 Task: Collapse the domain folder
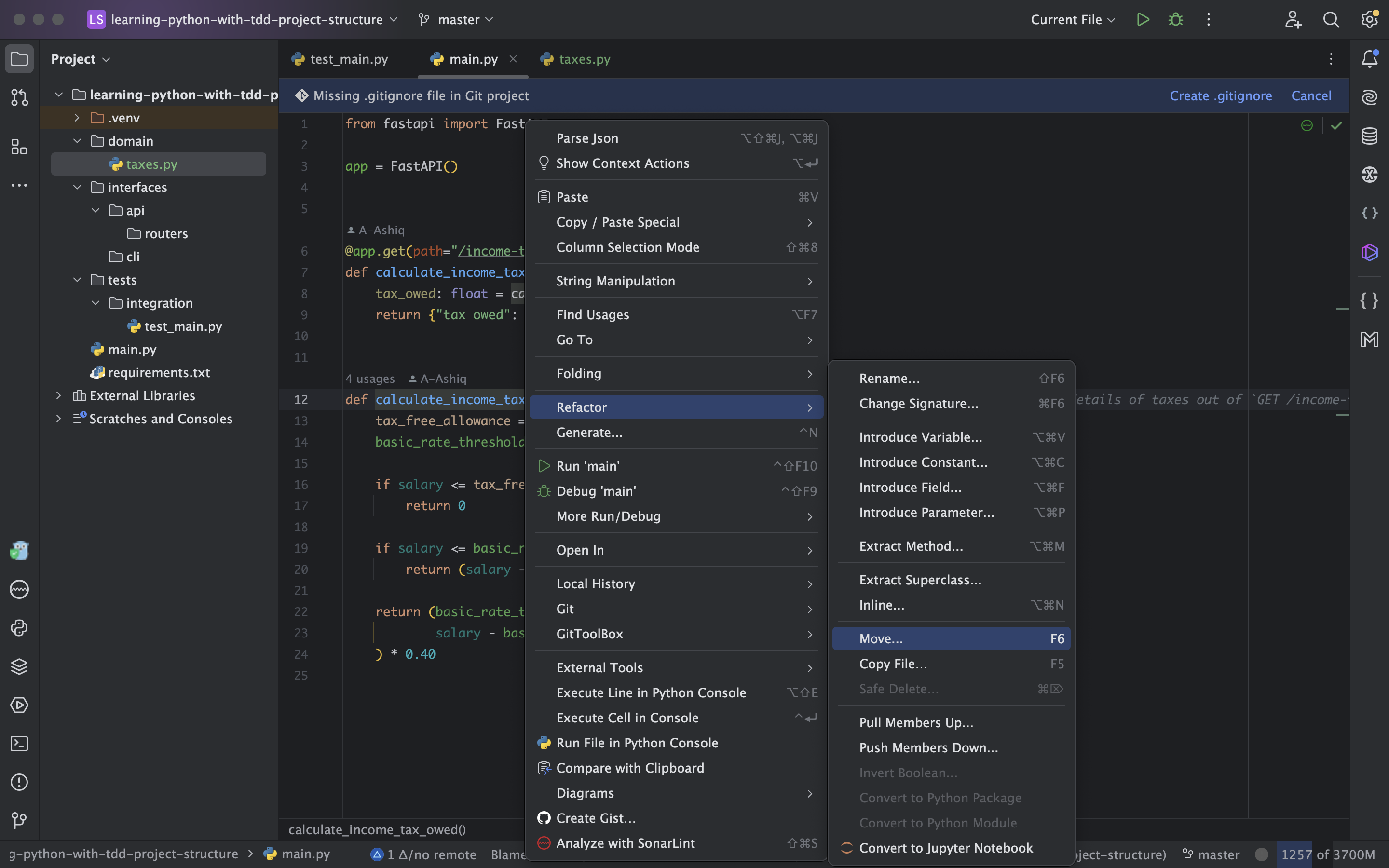[77, 141]
